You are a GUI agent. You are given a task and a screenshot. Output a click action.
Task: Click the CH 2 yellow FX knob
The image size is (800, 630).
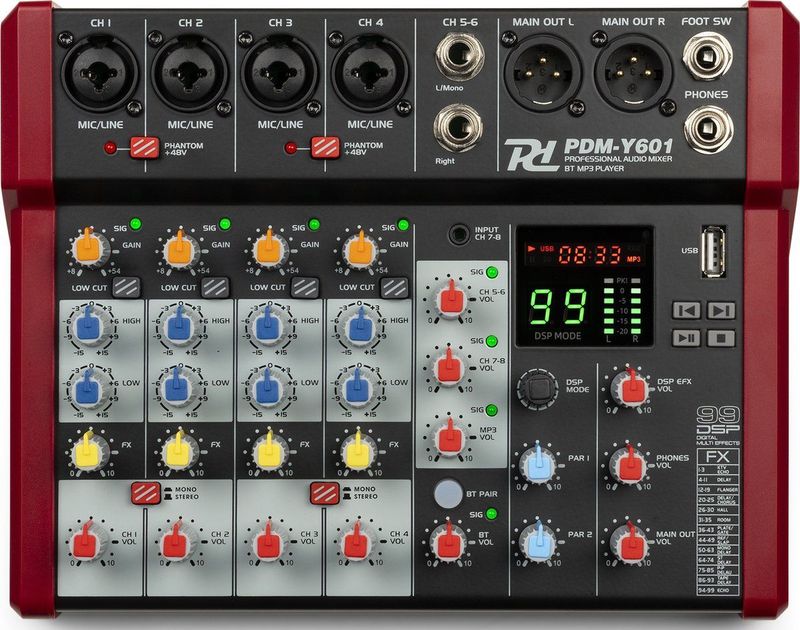point(179,451)
